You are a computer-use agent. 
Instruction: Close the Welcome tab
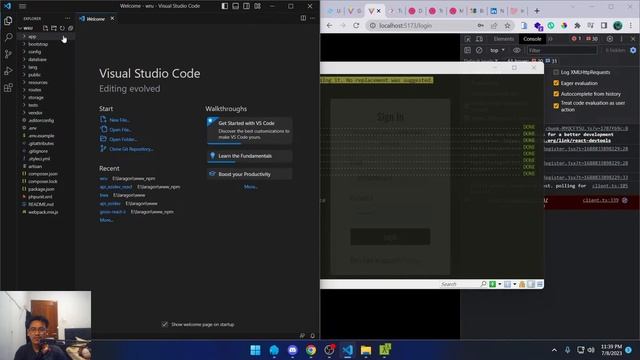click(x=112, y=18)
